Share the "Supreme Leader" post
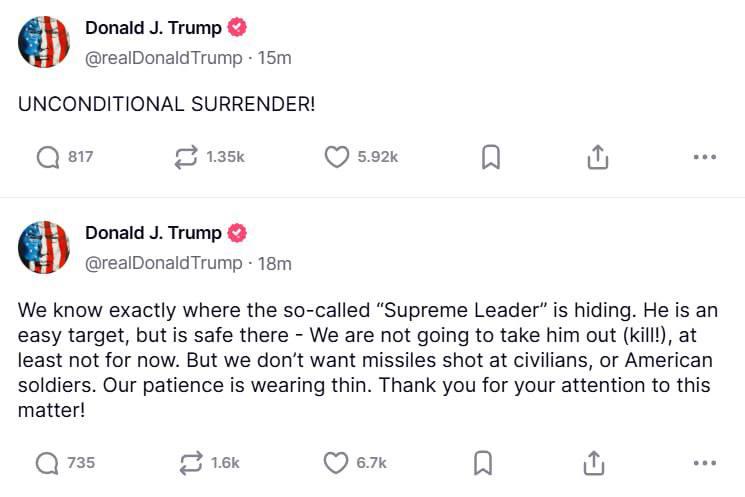The image size is (745, 497). pos(593,462)
